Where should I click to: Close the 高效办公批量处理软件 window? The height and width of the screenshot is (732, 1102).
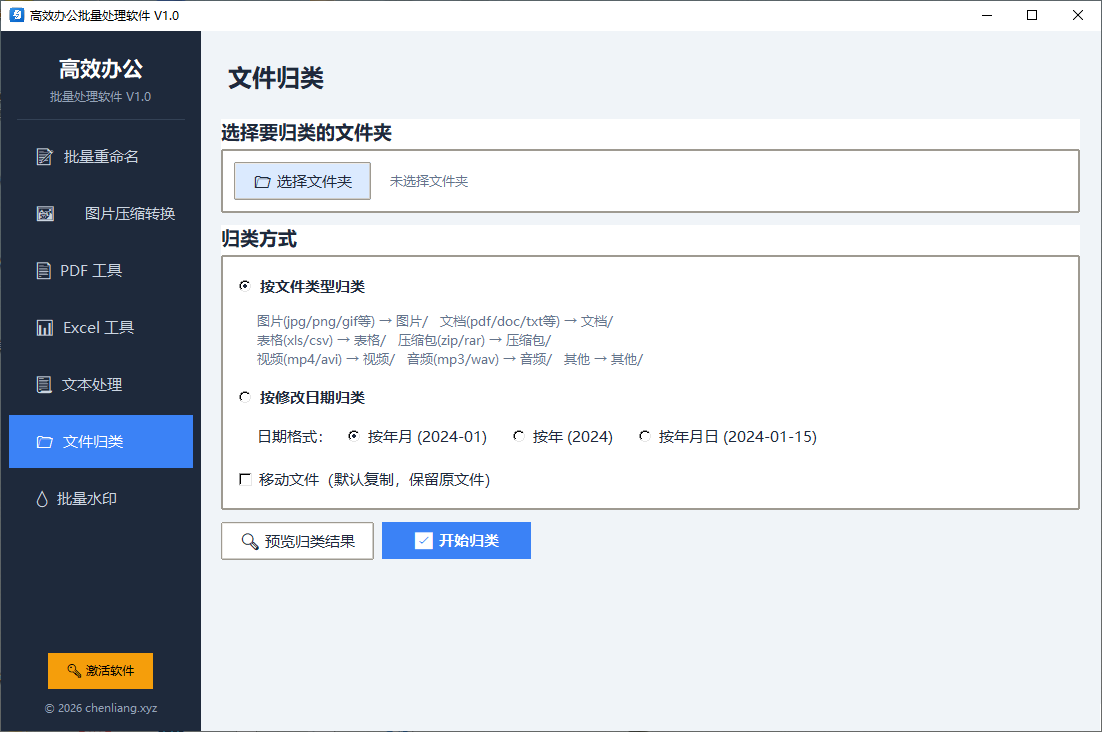1077,15
